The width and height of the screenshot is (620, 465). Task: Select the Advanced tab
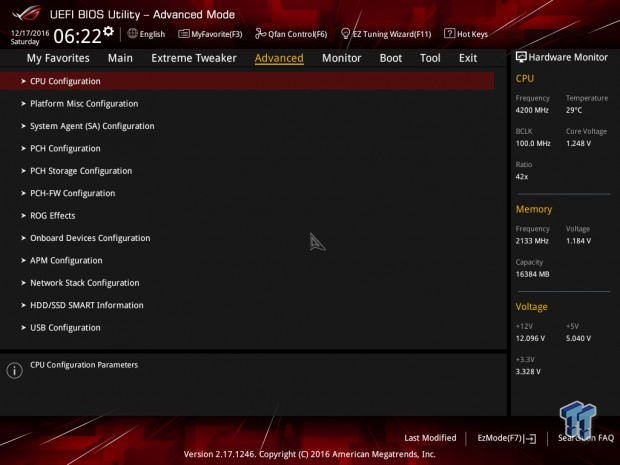(x=279, y=58)
